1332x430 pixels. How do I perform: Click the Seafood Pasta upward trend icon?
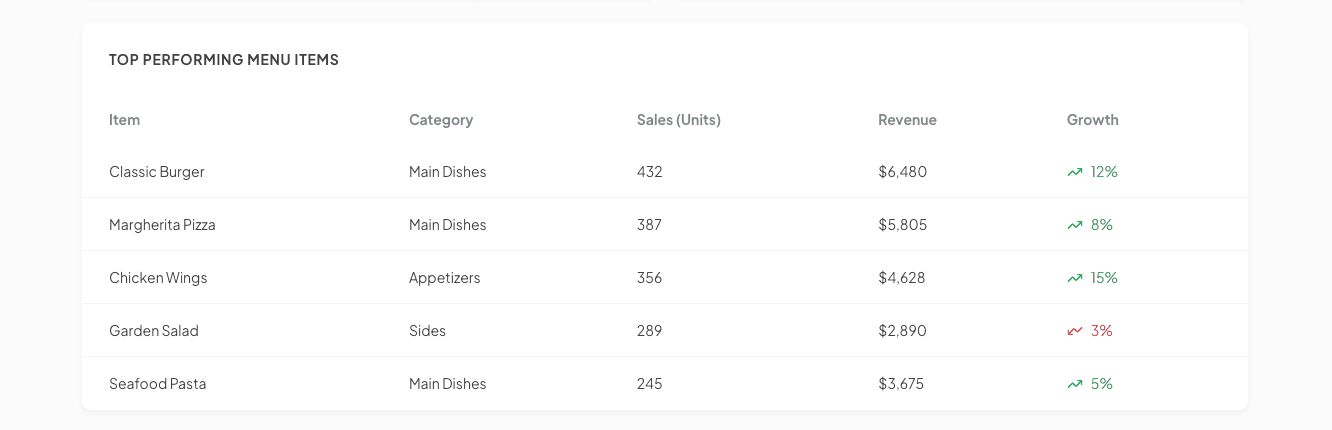click(x=1075, y=384)
